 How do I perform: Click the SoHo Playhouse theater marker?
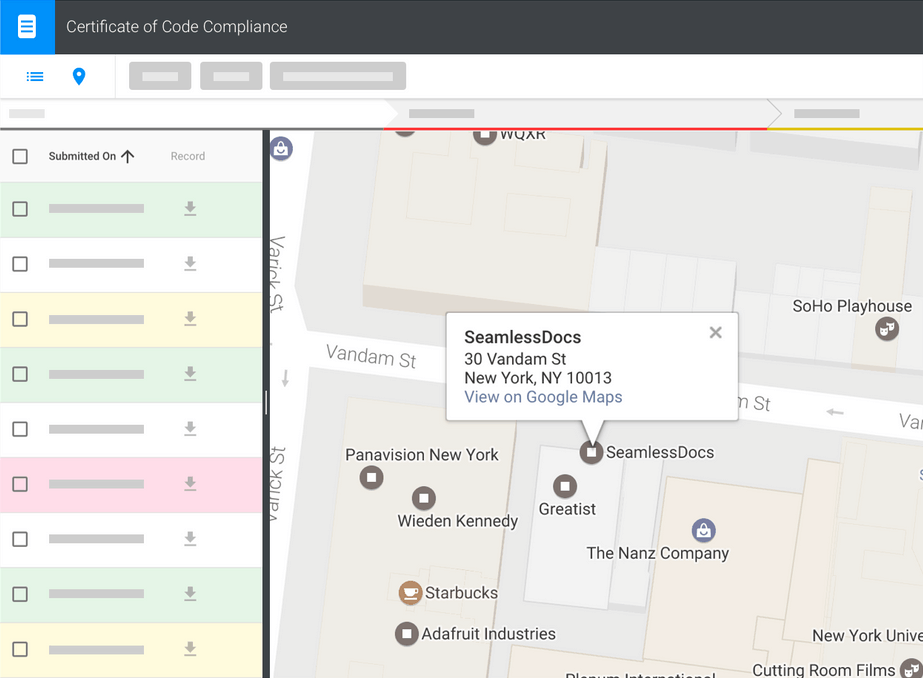(887, 328)
